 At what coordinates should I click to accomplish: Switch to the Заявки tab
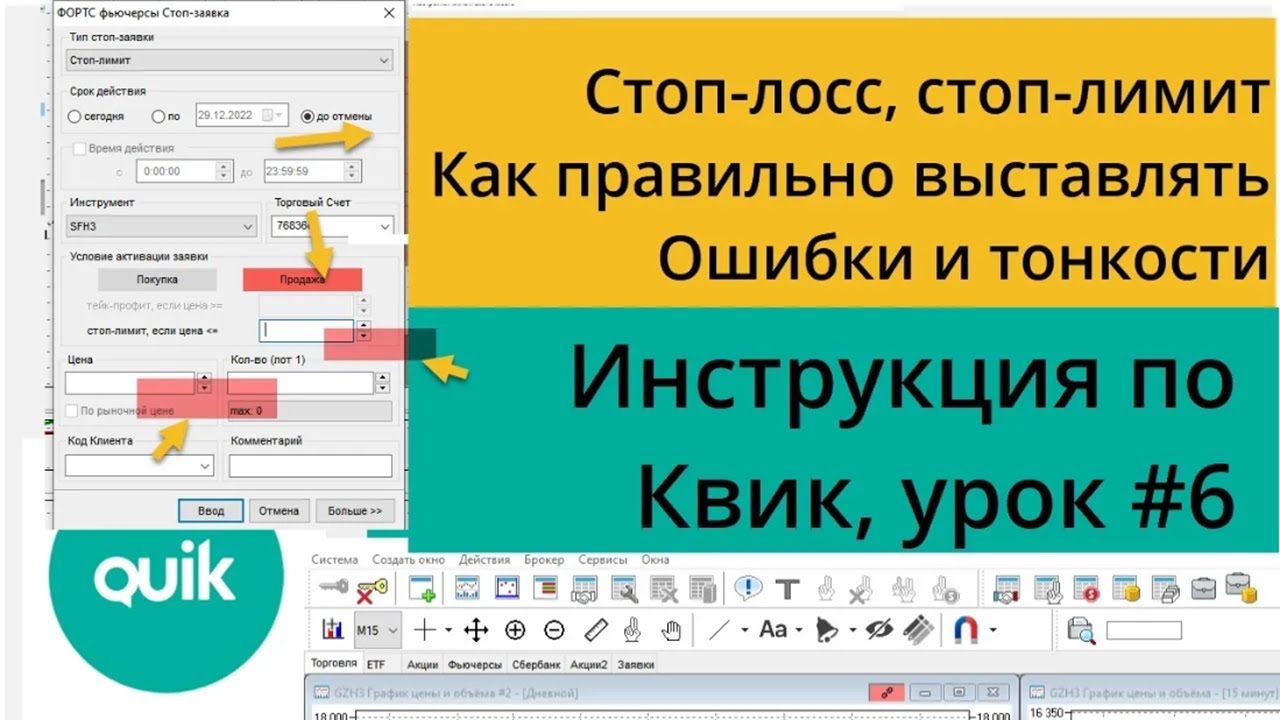[636, 664]
